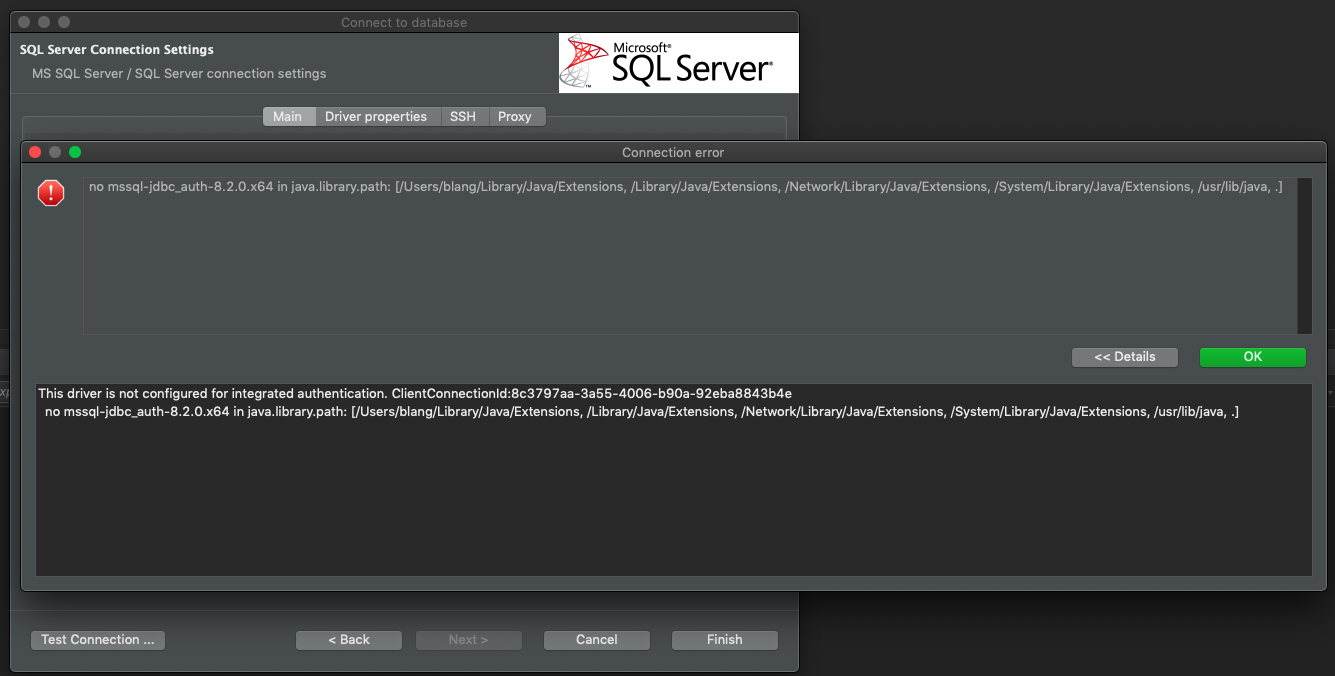Click the minimize button of Connect to database window
This screenshot has width=1335, height=676.
pos(43,20)
